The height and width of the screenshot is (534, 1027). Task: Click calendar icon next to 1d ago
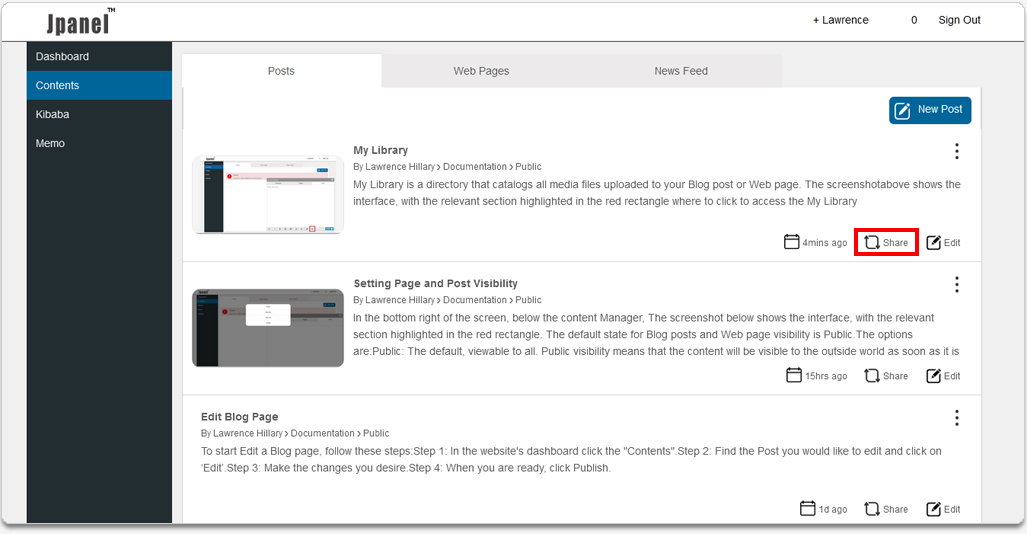808,508
